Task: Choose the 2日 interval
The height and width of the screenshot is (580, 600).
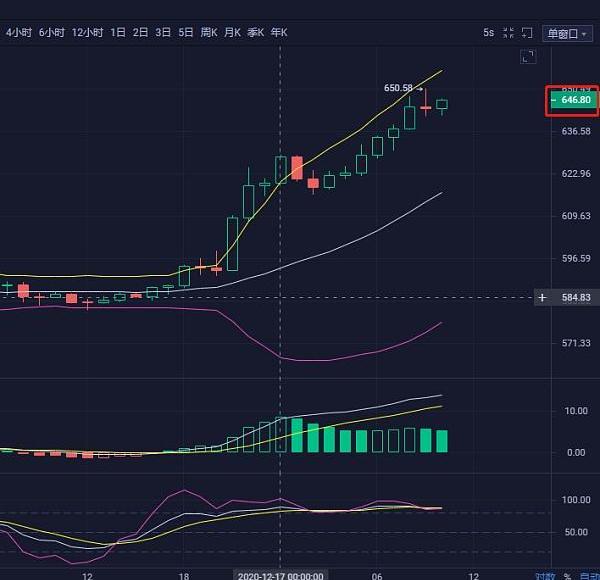Action: click(x=141, y=33)
